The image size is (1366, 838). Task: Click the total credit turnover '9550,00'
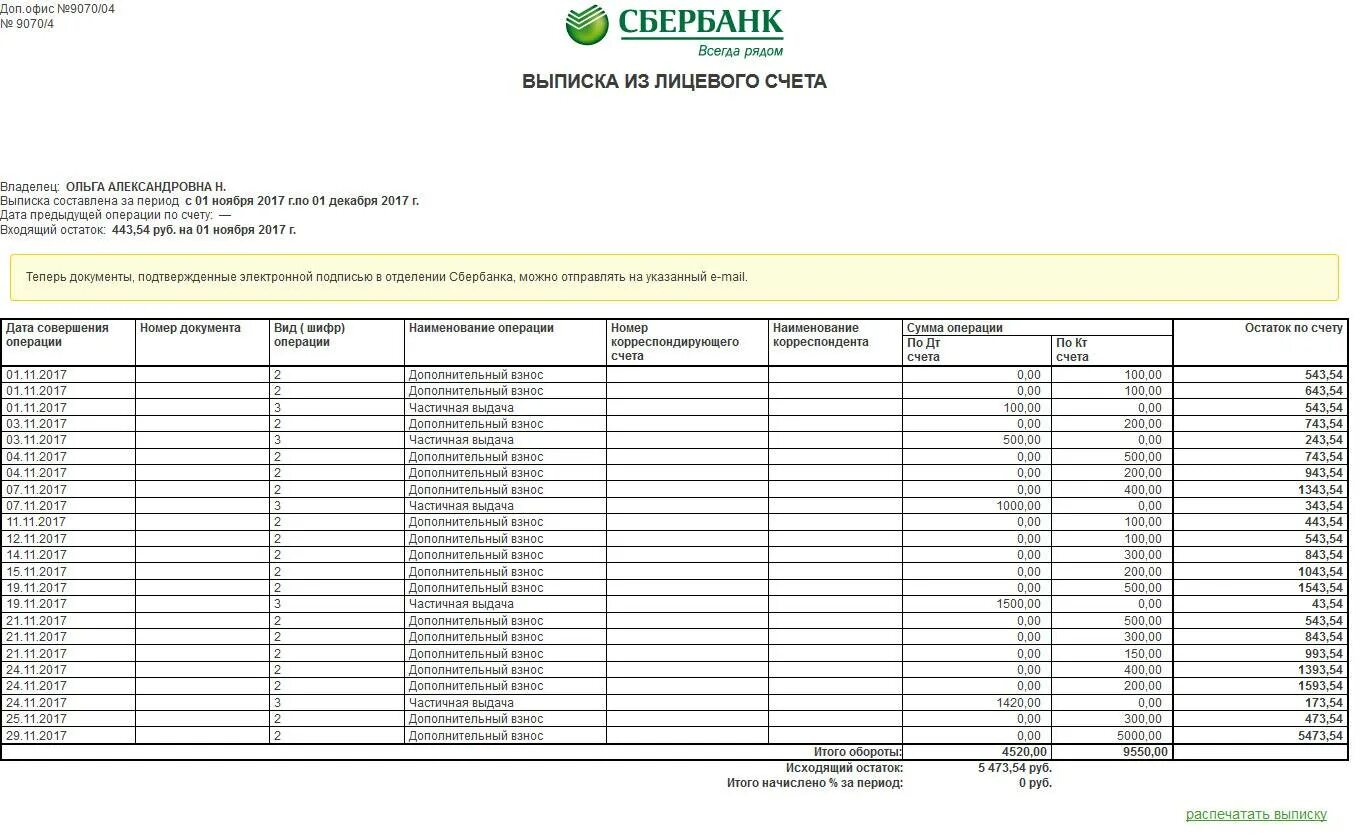coord(1146,752)
